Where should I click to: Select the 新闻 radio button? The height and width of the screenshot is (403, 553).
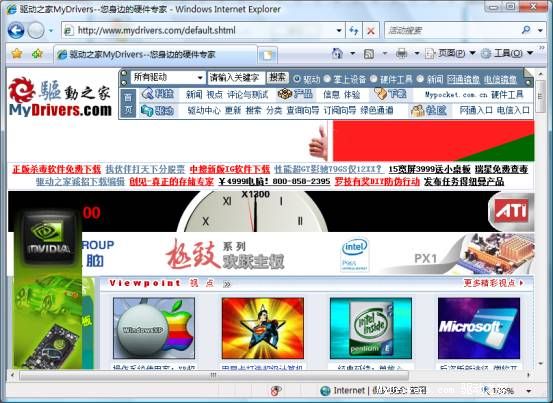tap(420, 79)
